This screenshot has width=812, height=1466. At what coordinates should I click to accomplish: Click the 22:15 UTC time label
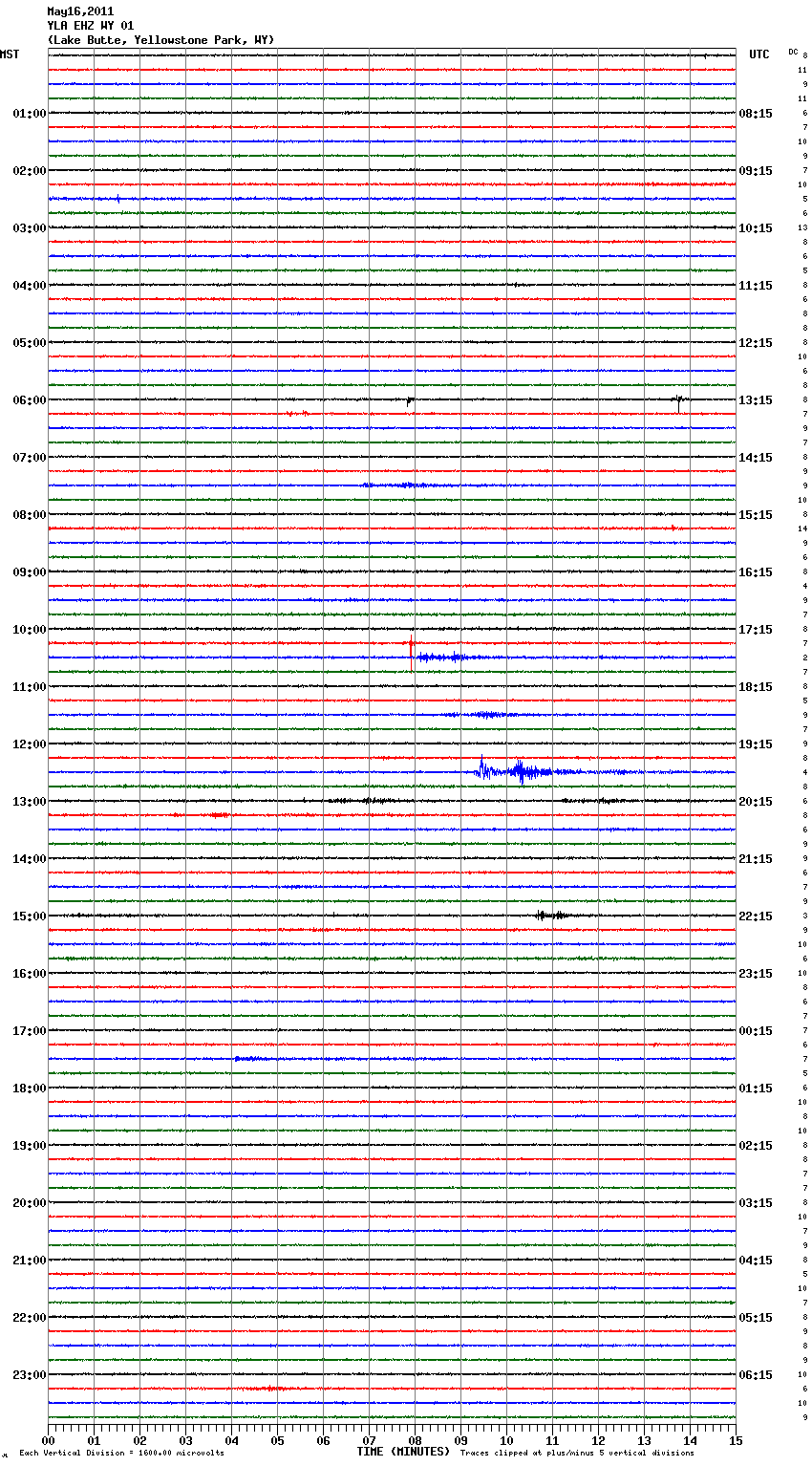point(756,916)
